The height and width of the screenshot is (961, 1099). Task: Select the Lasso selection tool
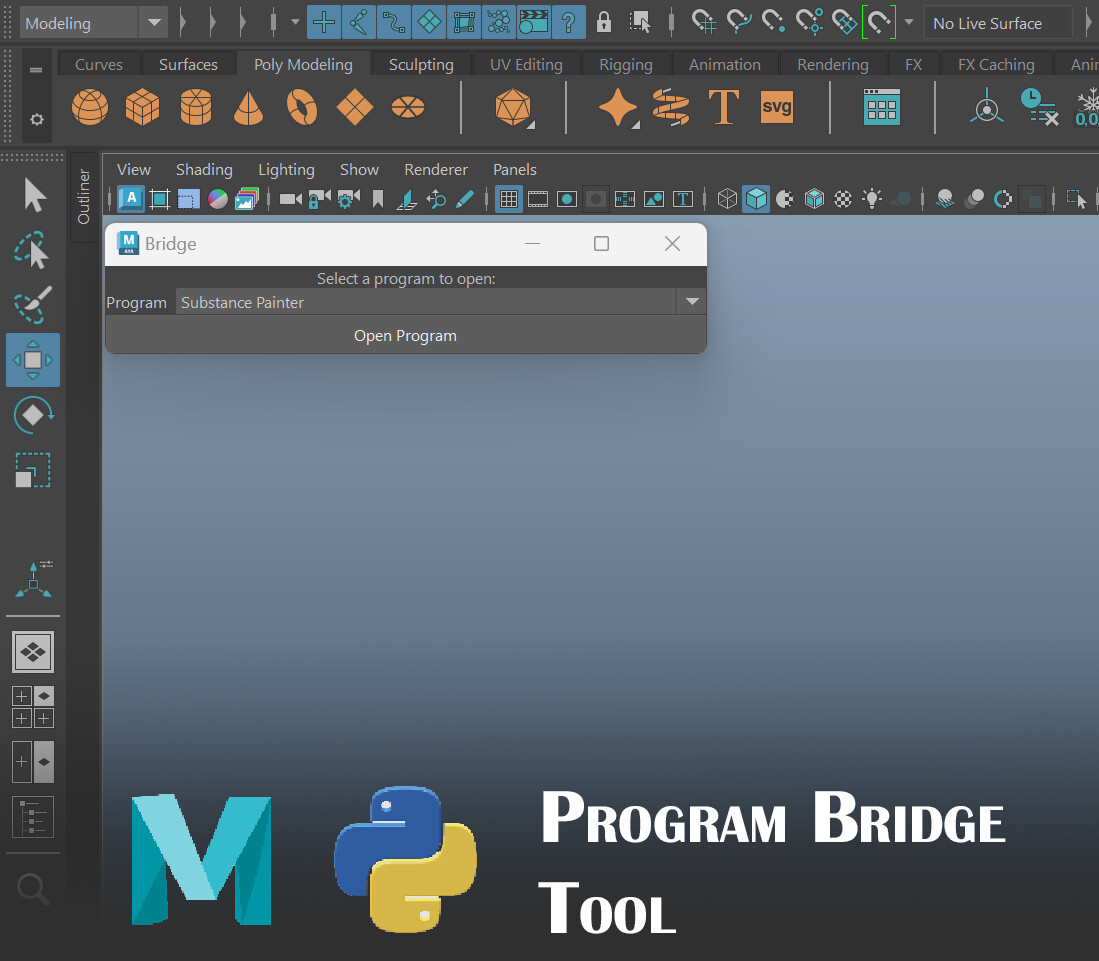[33, 251]
